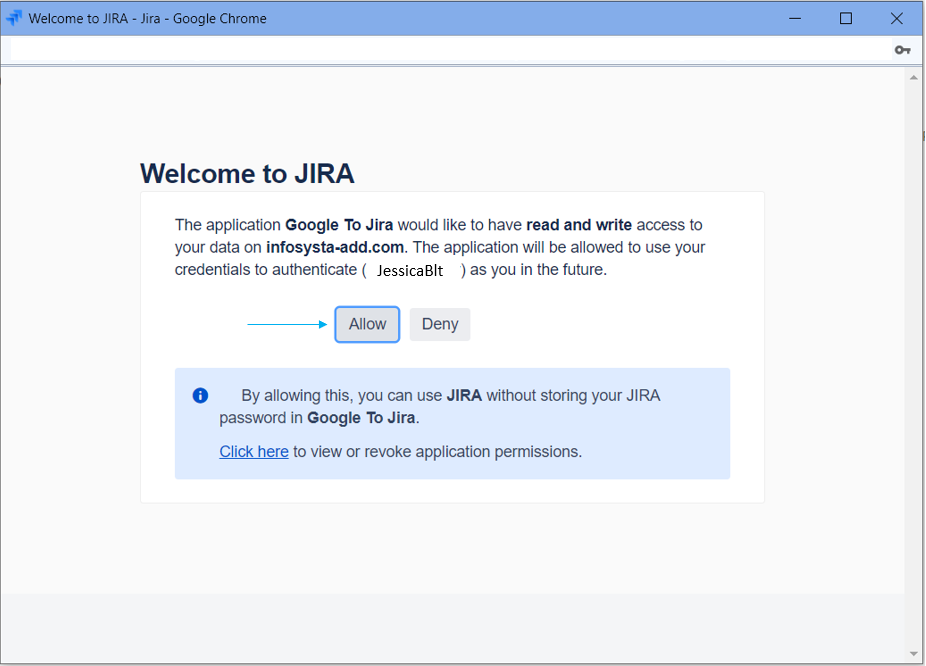This screenshot has width=926, height=666.
Task: Click the window title 'Welcome to JIRA - Jira'
Action: pos(148,18)
